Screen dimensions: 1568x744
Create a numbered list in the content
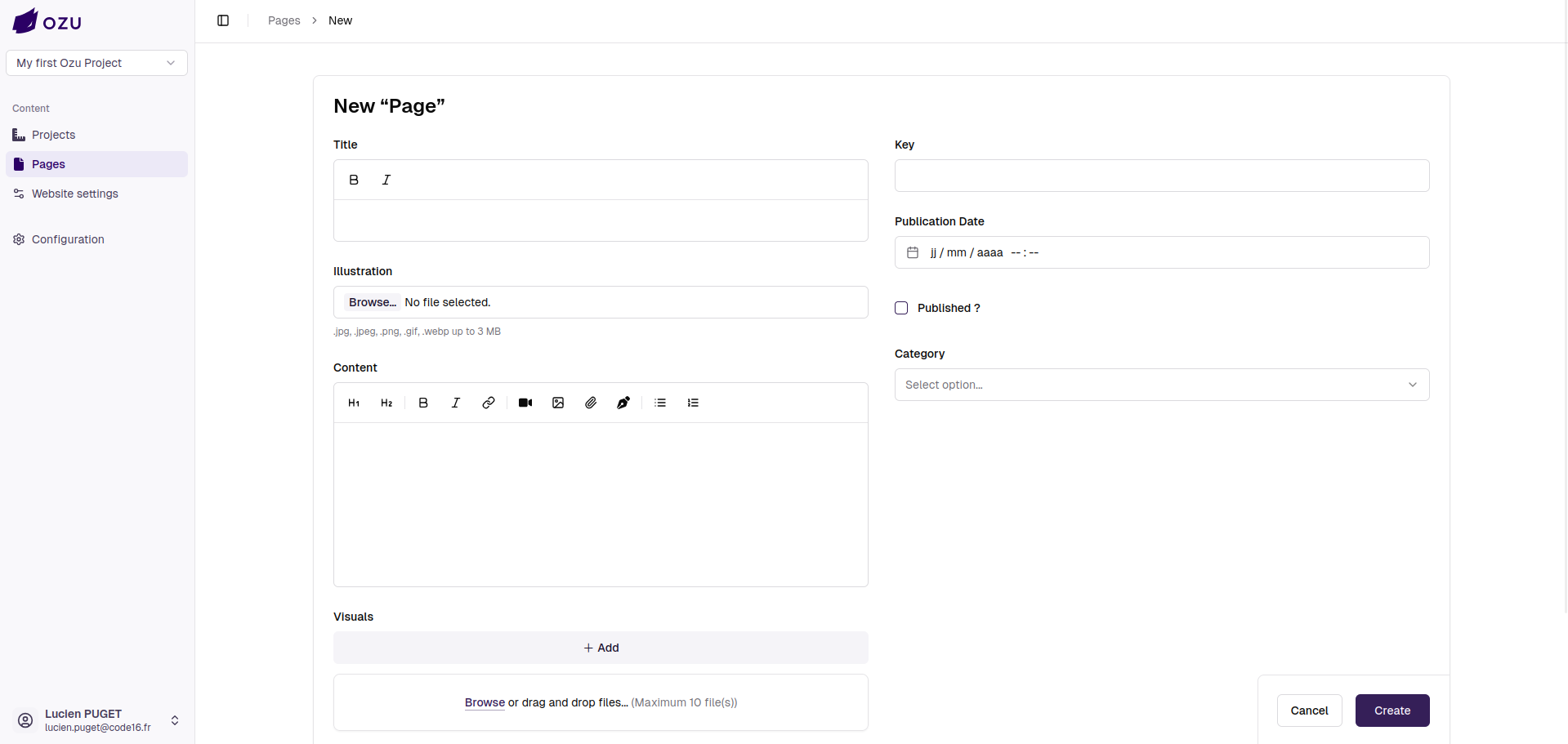(x=692, y=403)
